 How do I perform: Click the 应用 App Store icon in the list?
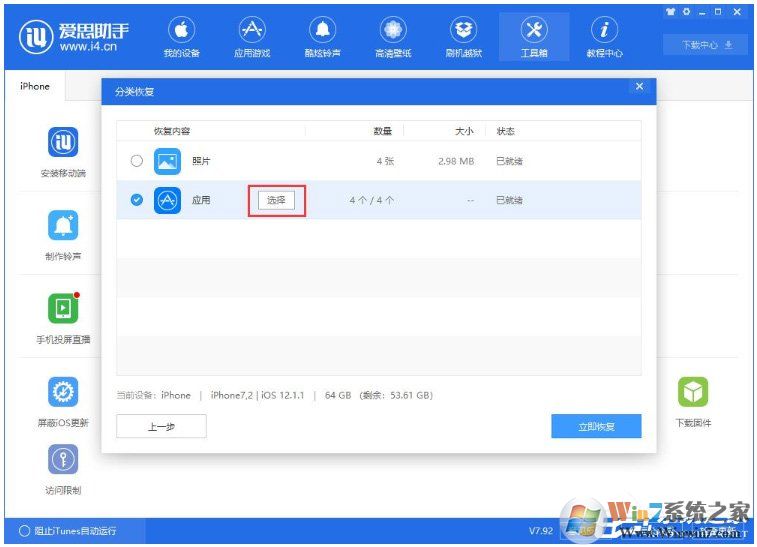coord(167,200)
